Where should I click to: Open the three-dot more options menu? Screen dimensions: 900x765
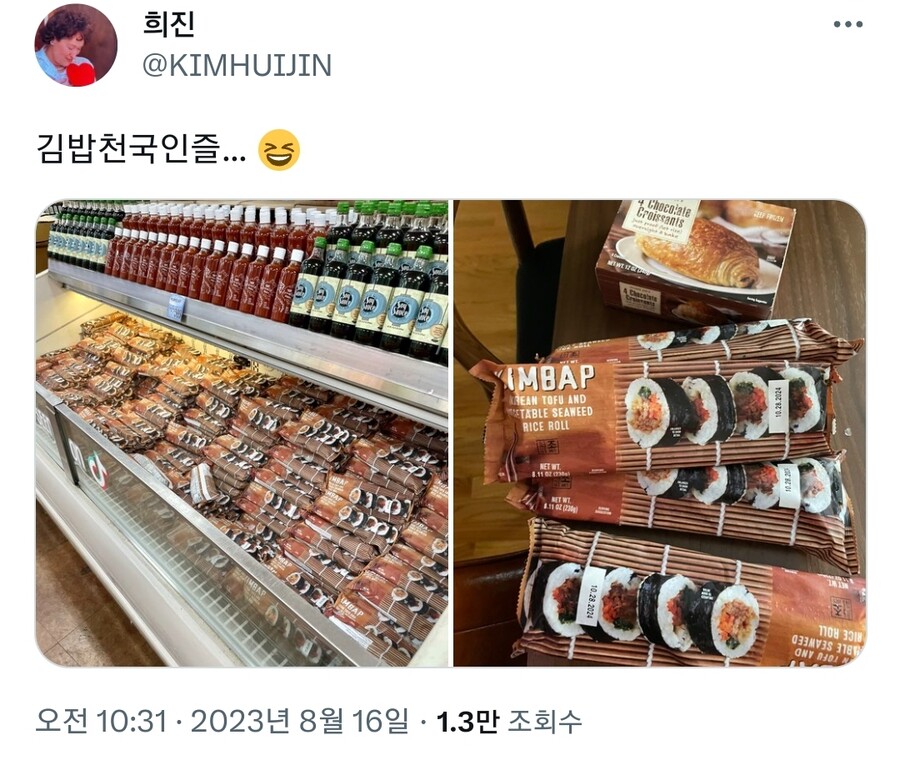[x=848, y=24]
